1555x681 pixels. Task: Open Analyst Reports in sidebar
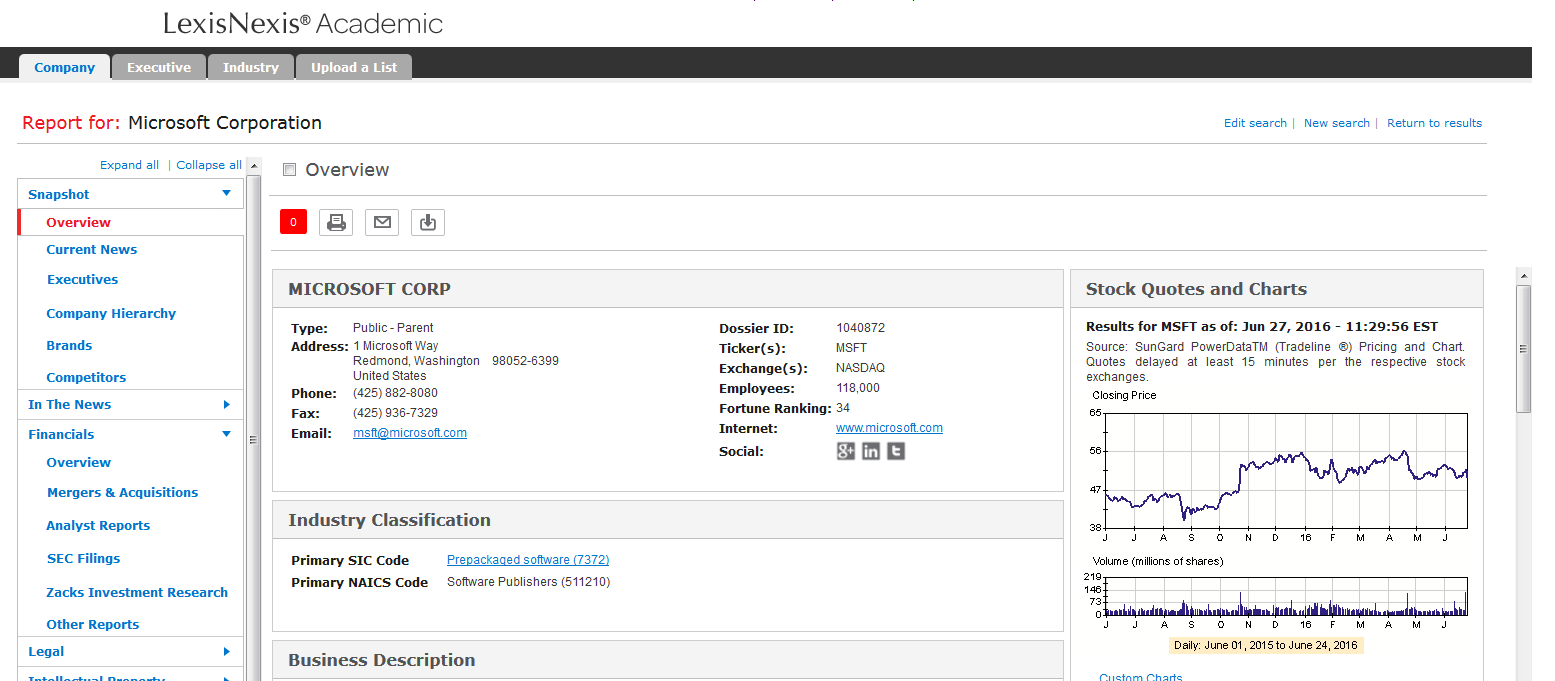98,525
